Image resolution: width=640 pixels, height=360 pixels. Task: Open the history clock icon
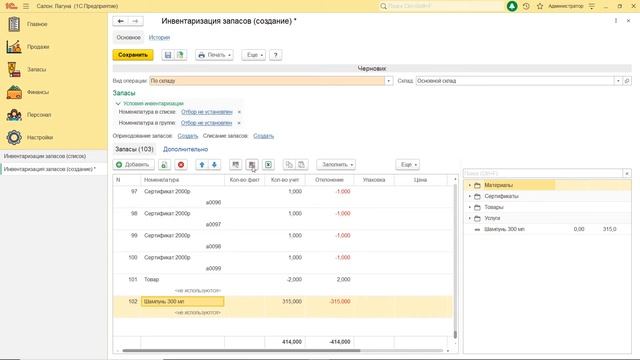[x=526, y=6]
